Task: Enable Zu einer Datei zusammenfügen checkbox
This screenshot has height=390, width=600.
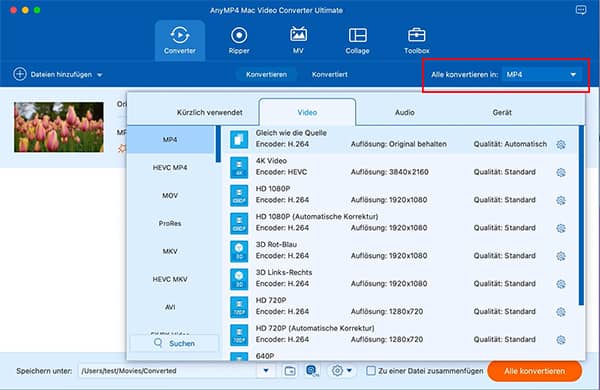Action: (370, 370)
